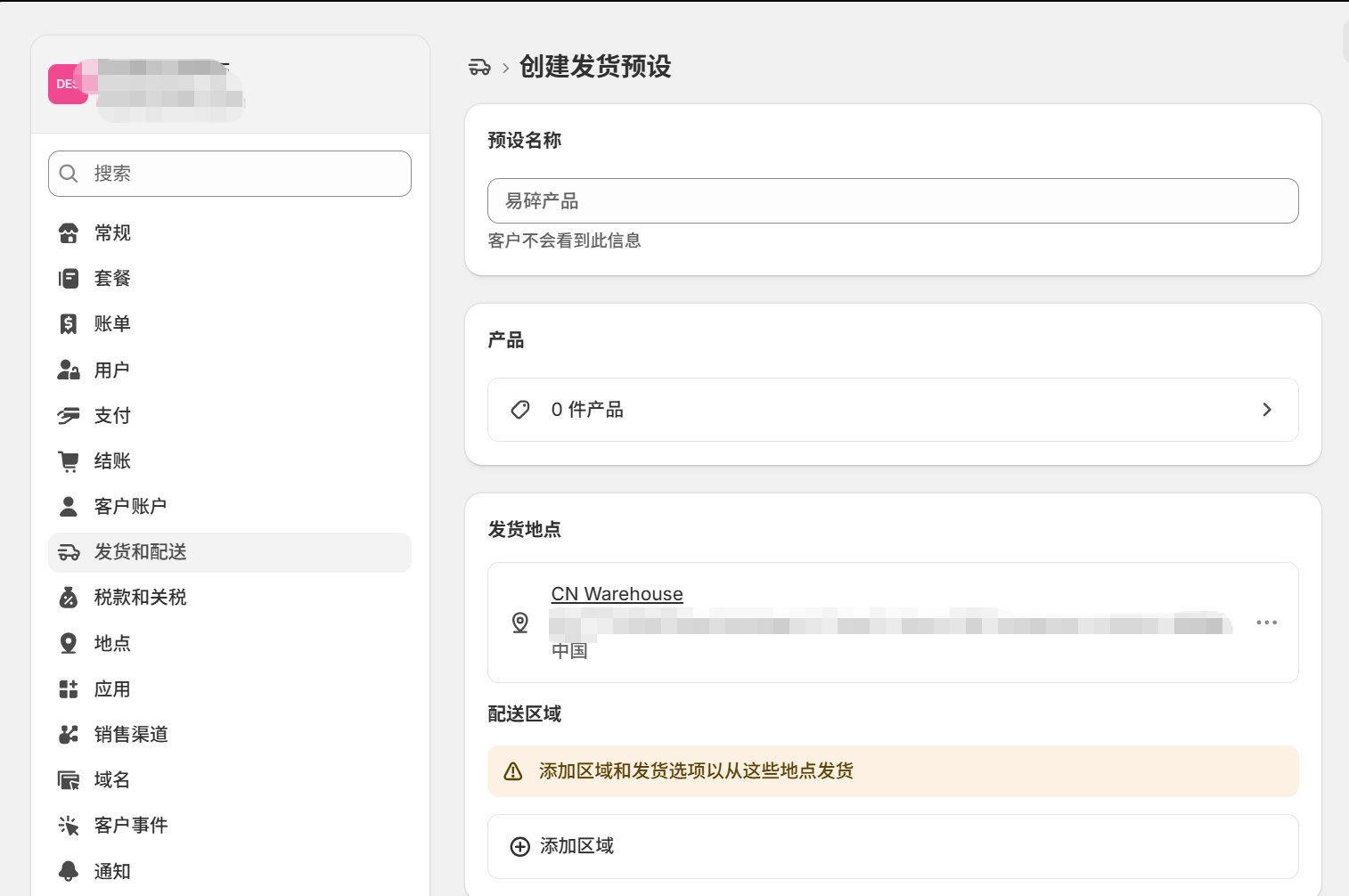Click the 税款和关税 taxes icon
The image size is (1349, 896).
coord(69,598)
